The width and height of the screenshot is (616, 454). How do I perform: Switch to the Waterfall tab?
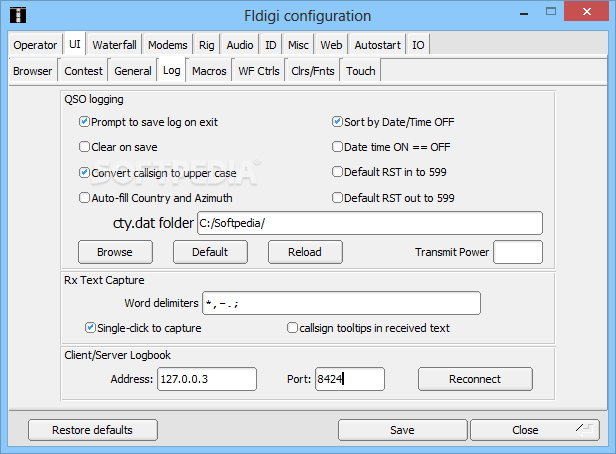coord(115,45)
